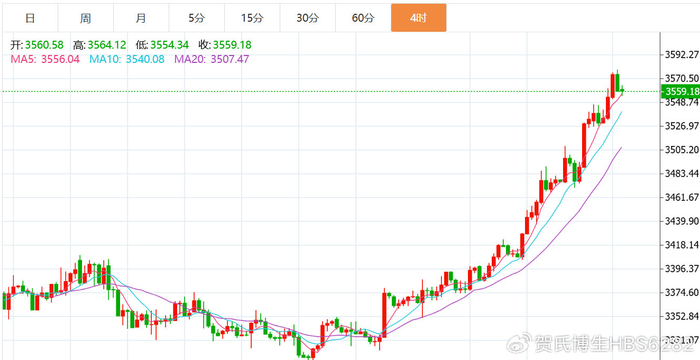Click the 3418.14 price axis label

pos(681,245)
